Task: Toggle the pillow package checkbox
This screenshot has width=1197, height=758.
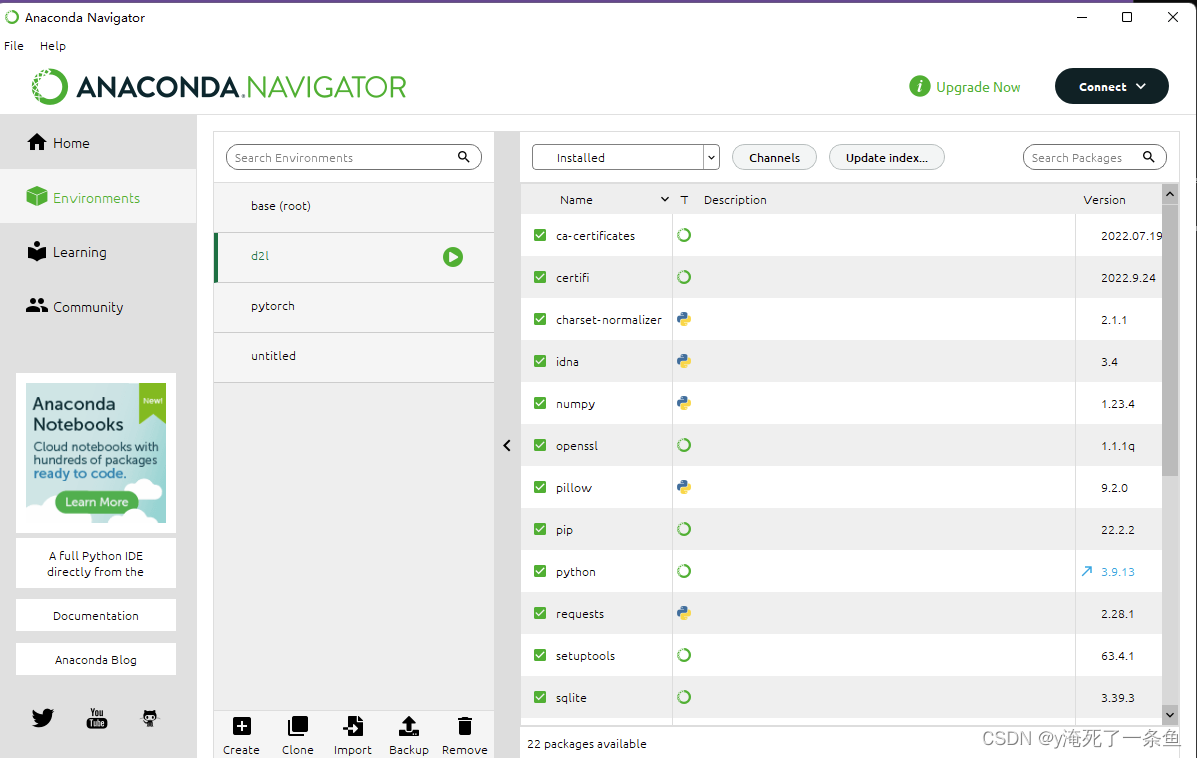Action: pos(540,487)
